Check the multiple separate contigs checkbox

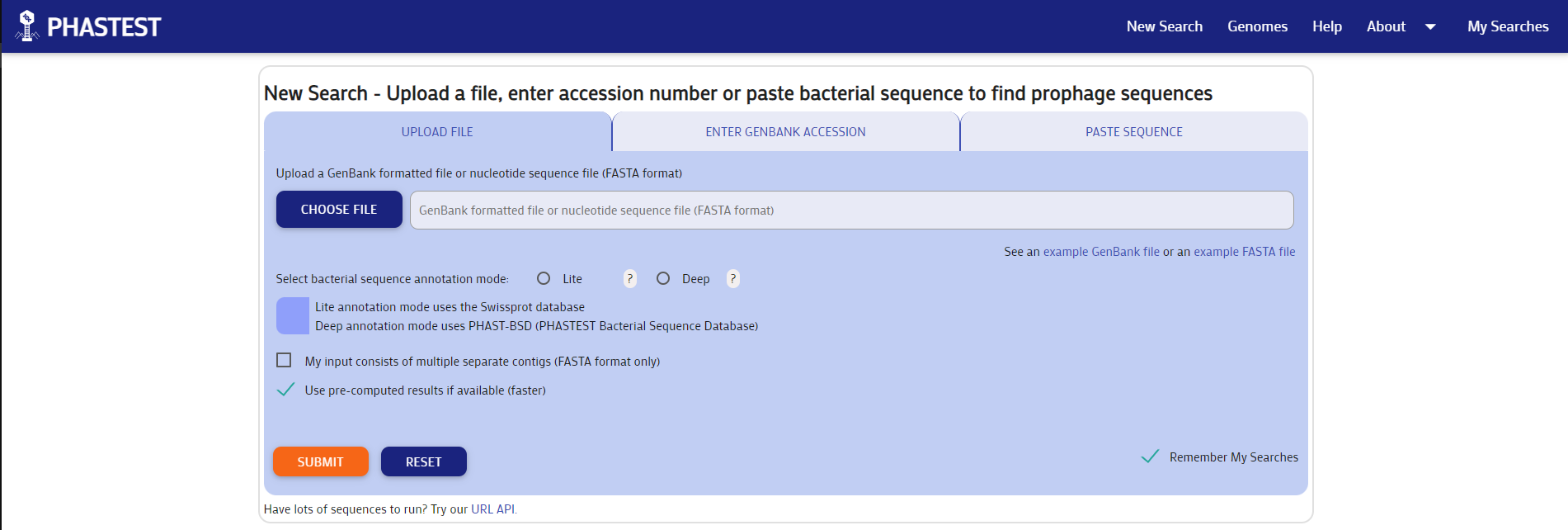(x=285, y=361)
